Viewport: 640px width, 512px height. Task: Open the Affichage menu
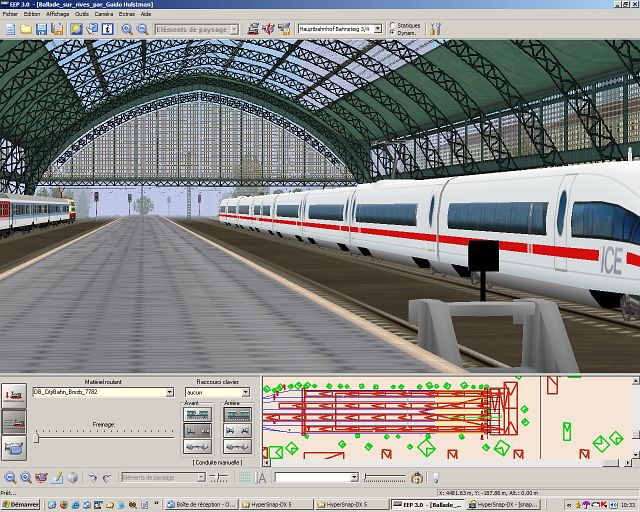click(x=57, y=15)
